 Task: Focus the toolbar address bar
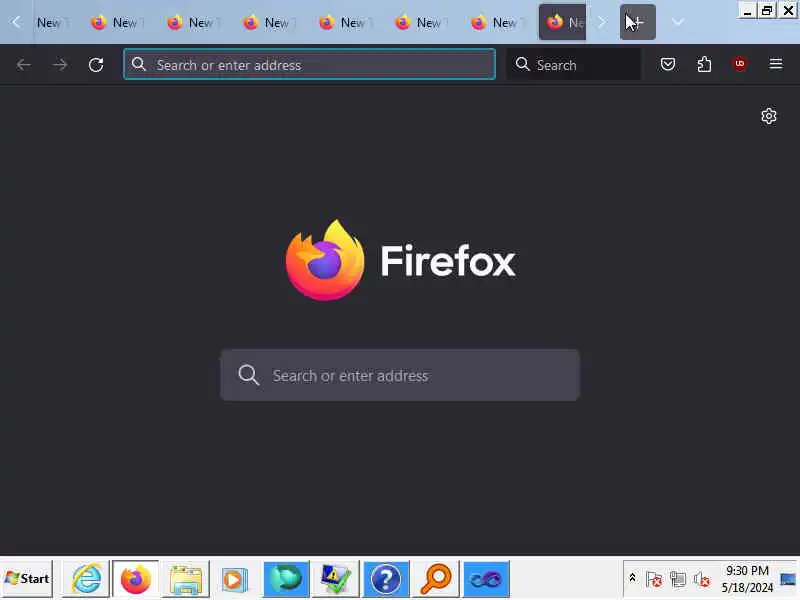309,64
